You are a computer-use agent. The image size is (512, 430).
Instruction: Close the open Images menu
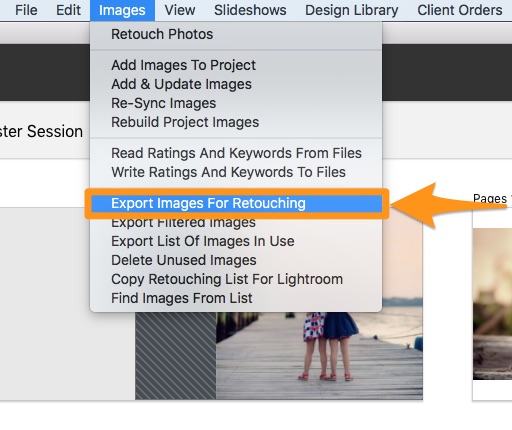(122, 10)
